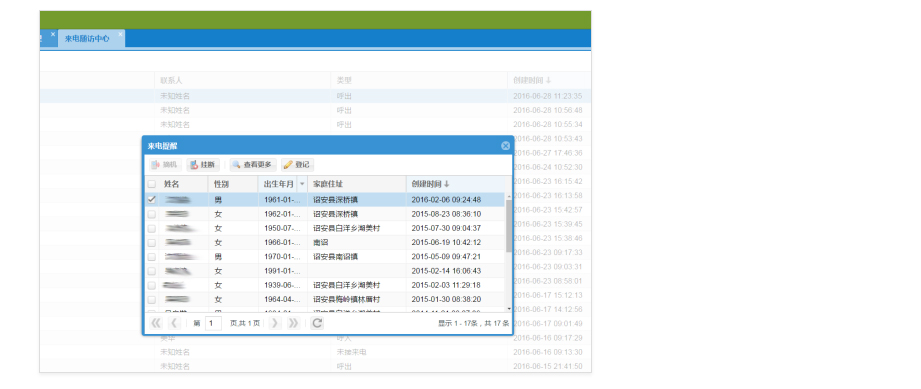Close the 来电提醒 dialog
This screenshot has width=921, height=389.
click(505, 146)
